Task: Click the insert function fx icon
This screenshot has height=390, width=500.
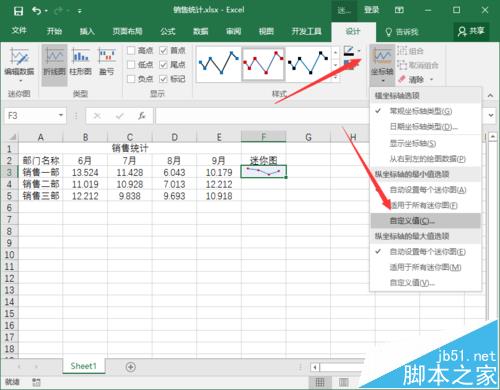Action: coord(142,116)
